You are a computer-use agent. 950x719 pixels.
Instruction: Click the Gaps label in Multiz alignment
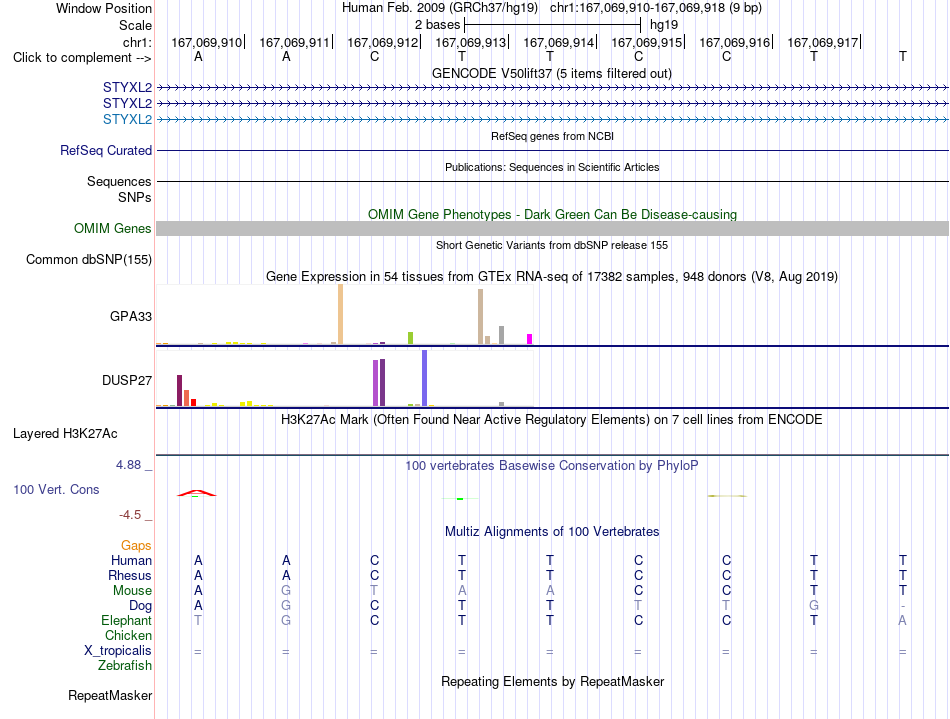point(136,546)
